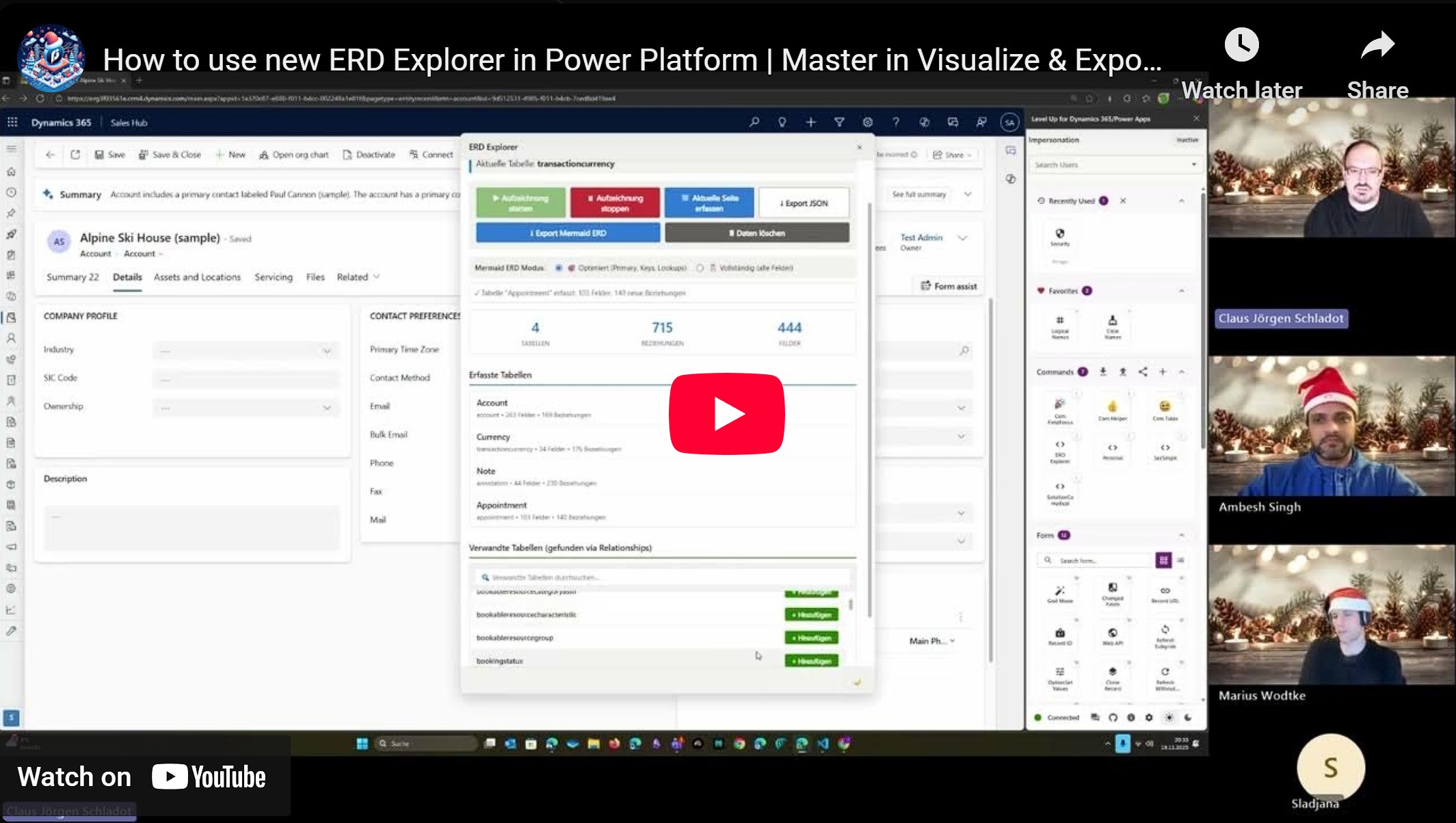Open the Dynamics 365 app launcher waffle
The width and height of the screenshot is (1456, 823).
[x=12, y=122]
